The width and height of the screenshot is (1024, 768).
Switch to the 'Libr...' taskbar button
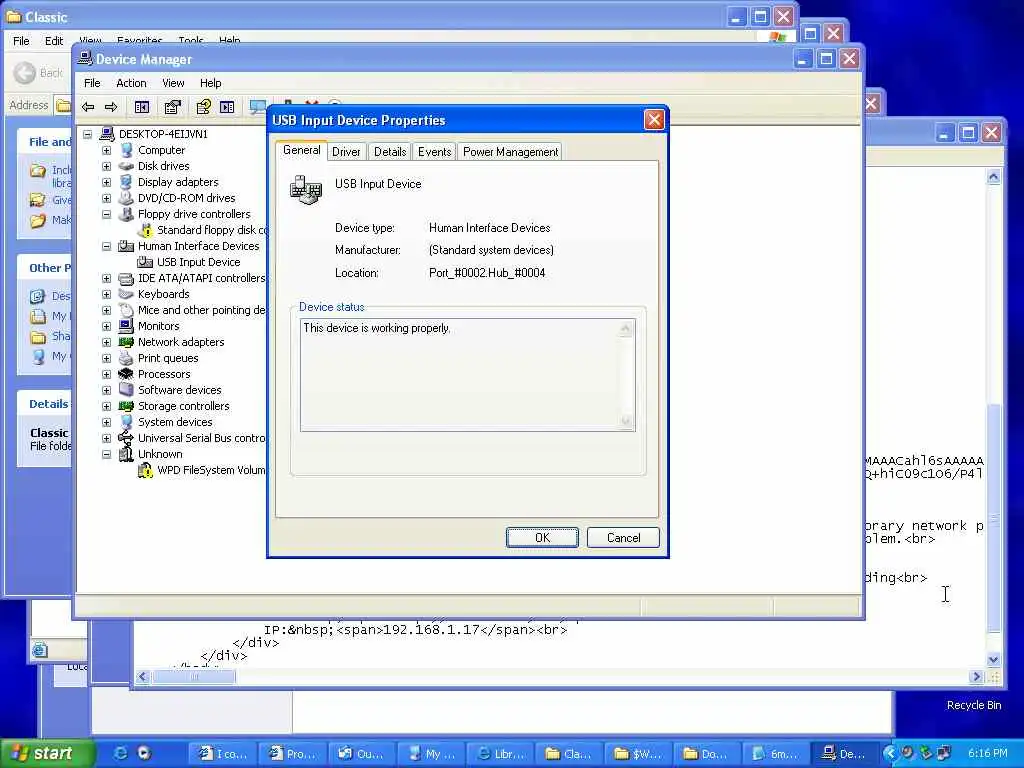(500, 753)
